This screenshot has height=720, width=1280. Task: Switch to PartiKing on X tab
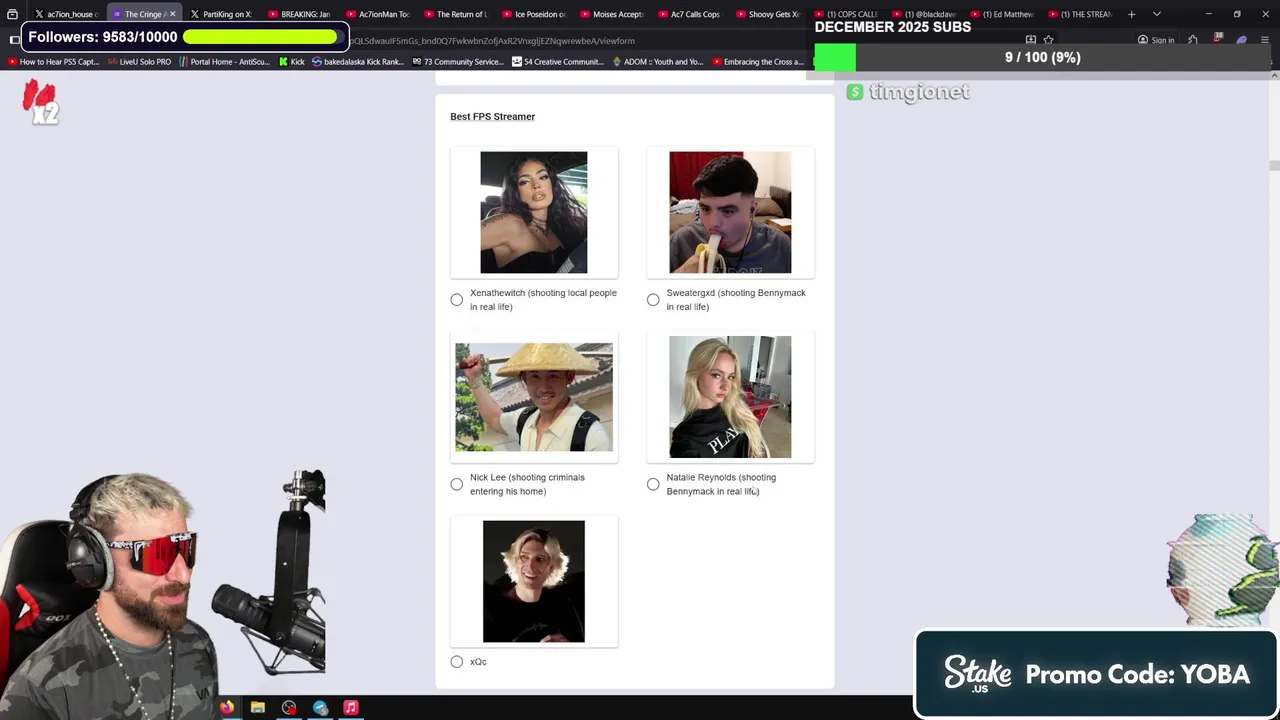(222, 14)
